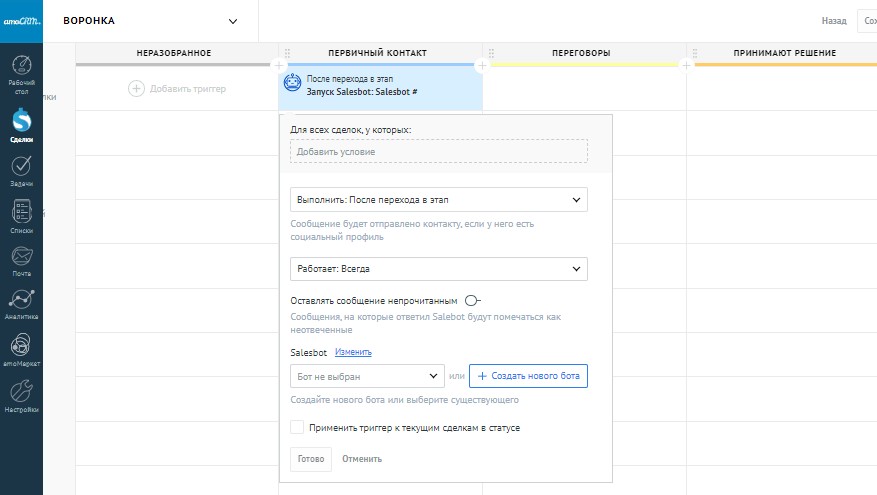Toggle Оставлять сообщение непрочитанным switch
The image size is (877, 495).
(472, 300)
